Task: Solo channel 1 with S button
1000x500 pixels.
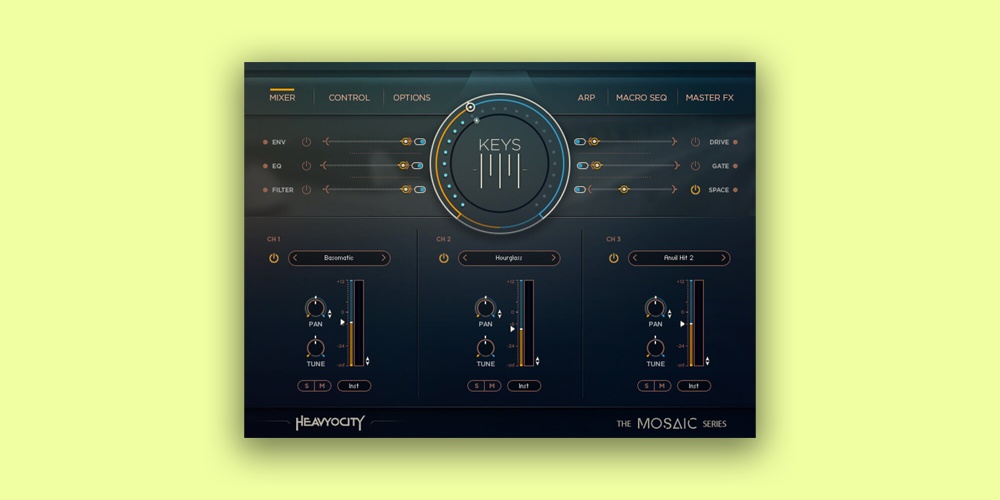Action: (306, 386)
